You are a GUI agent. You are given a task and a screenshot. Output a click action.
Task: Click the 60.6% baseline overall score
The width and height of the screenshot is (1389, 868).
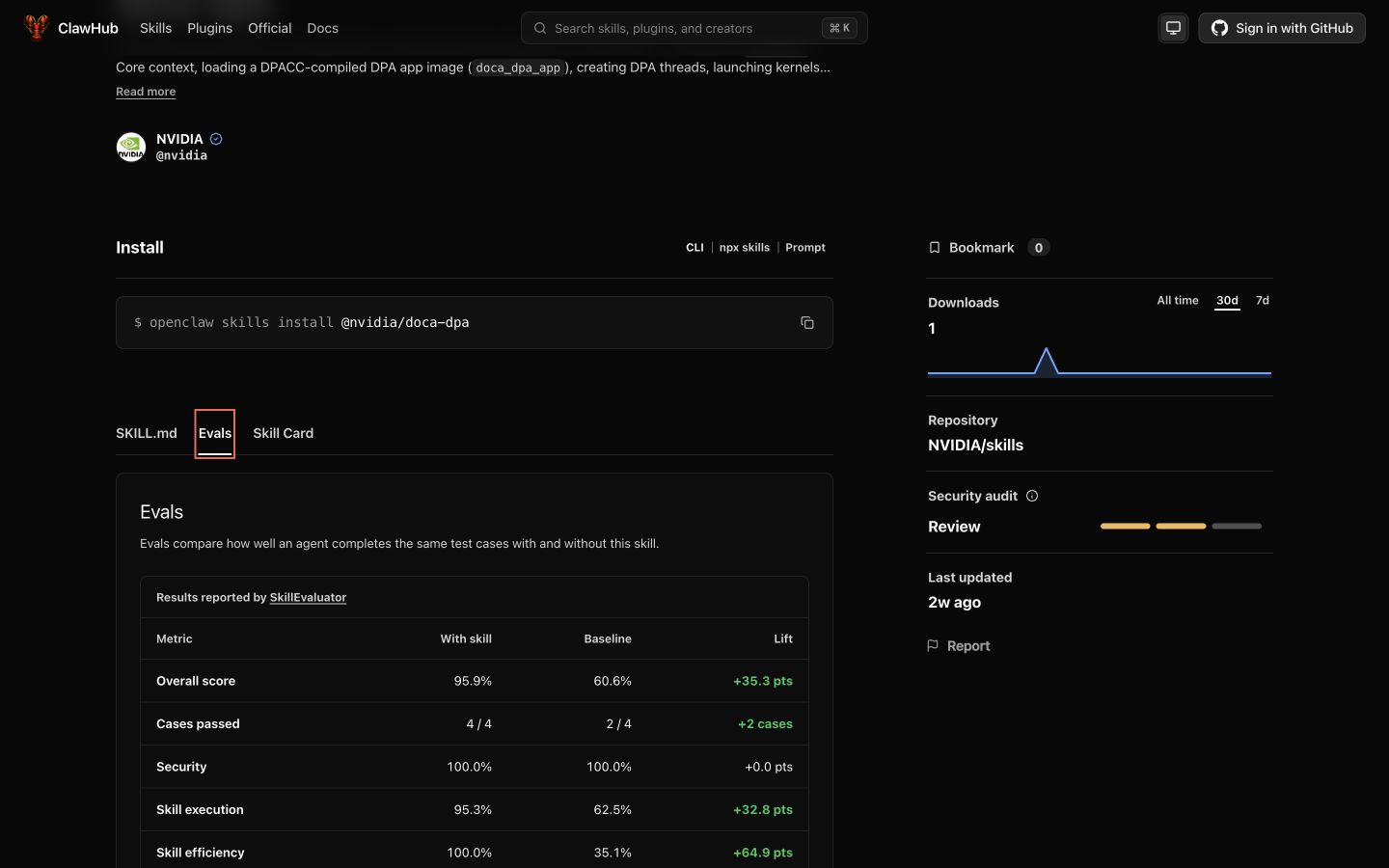(613, 681)
